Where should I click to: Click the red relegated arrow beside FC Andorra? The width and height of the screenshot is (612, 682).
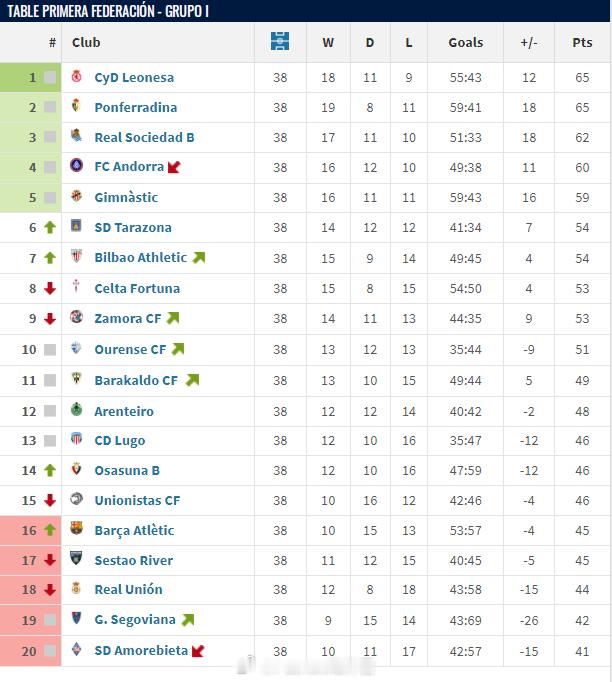point(174,167)
